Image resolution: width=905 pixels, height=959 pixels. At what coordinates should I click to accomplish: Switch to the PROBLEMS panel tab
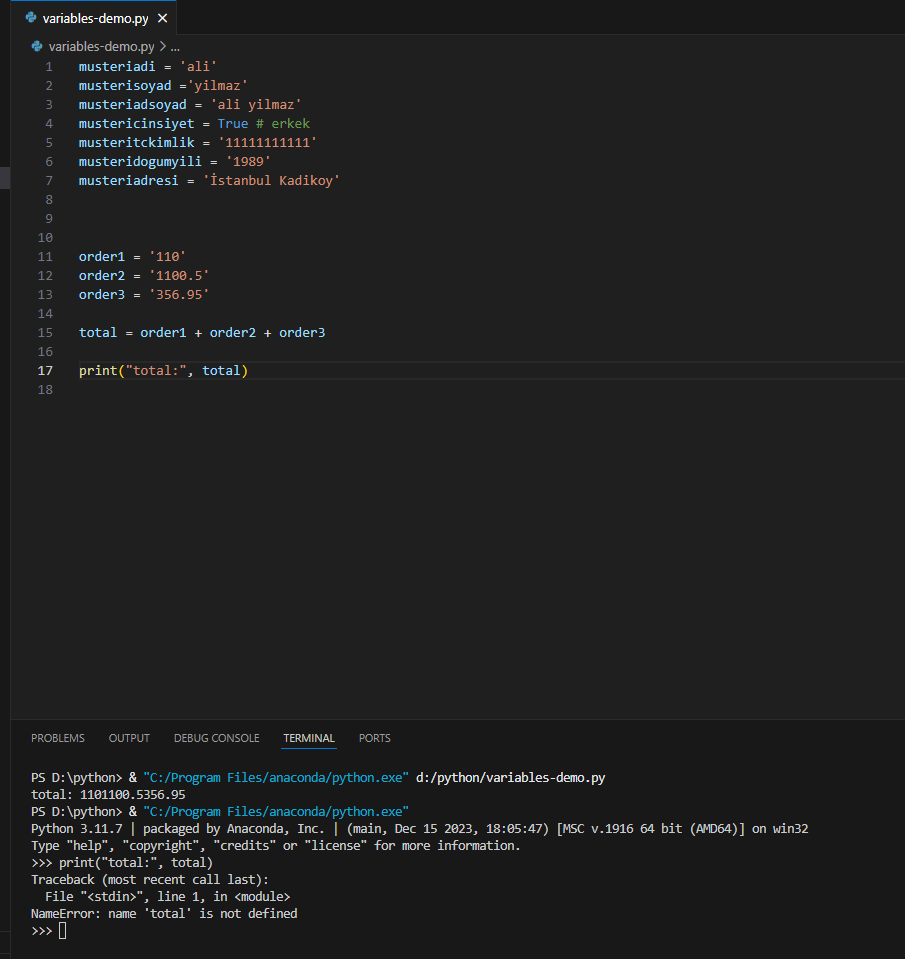click(58, 738)
